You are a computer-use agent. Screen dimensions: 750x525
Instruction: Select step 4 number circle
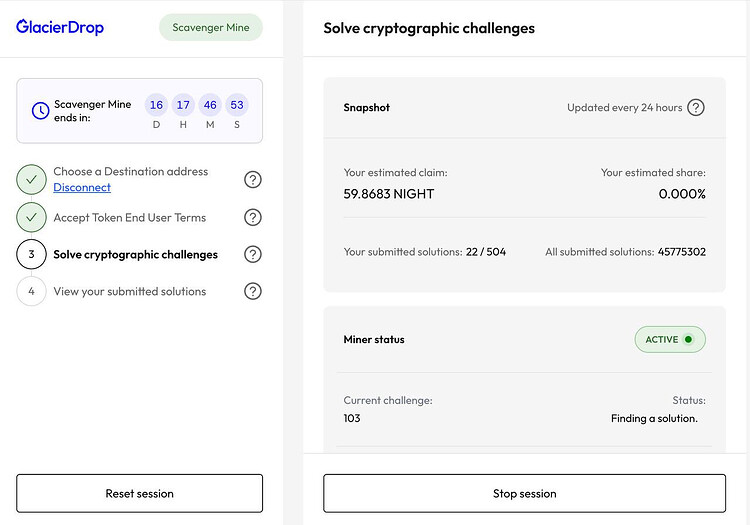click(31, 291)
